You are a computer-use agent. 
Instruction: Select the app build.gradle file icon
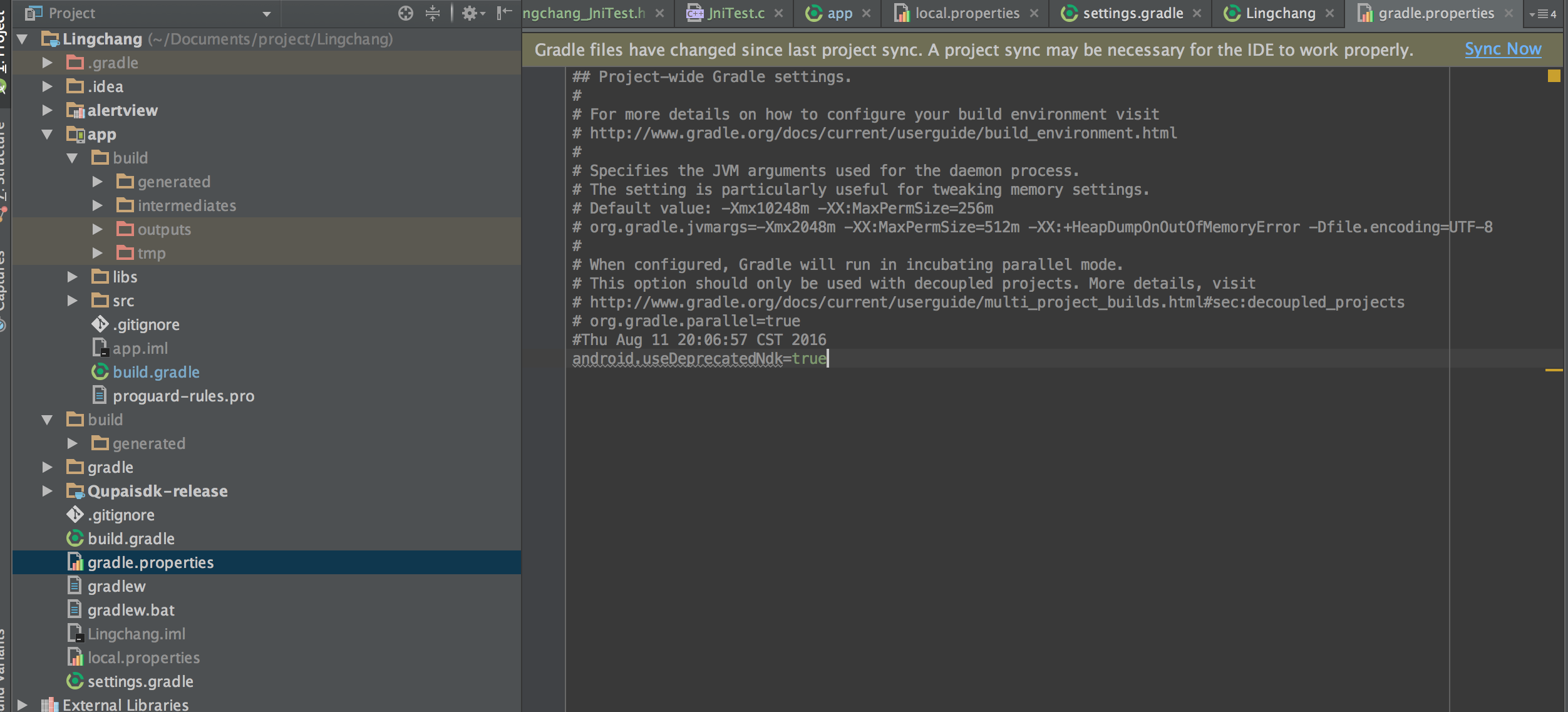[x=100, y=372]
